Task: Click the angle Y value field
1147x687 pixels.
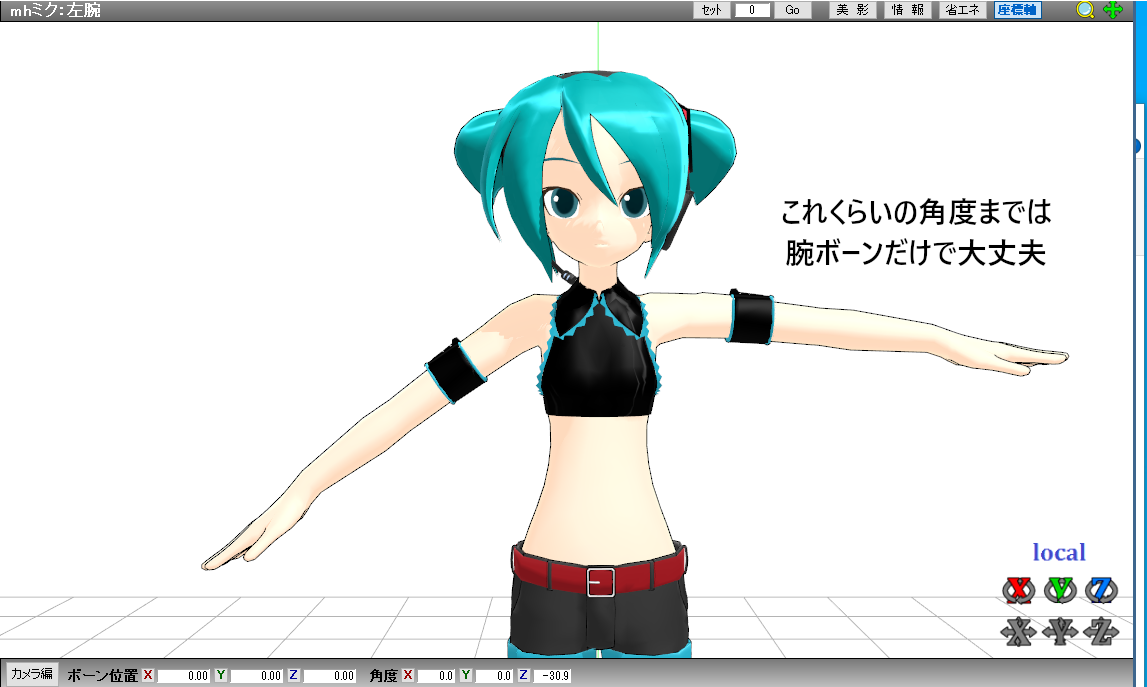Action: coord(494,675)
